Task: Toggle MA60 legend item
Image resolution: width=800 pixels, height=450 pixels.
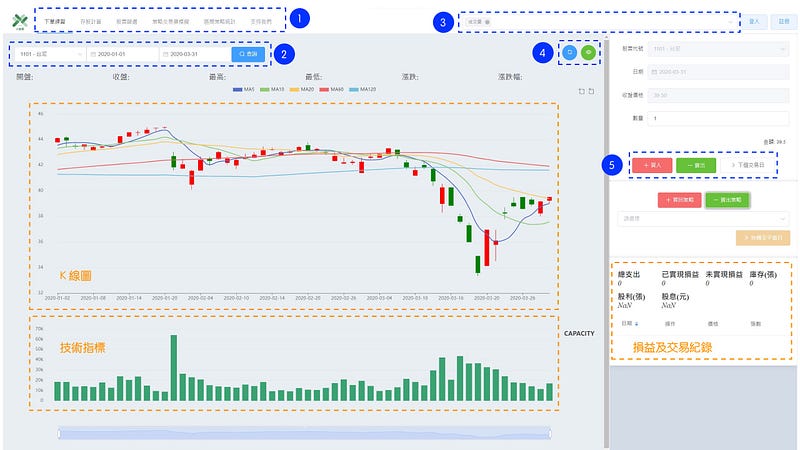Action: coord(332,89)
